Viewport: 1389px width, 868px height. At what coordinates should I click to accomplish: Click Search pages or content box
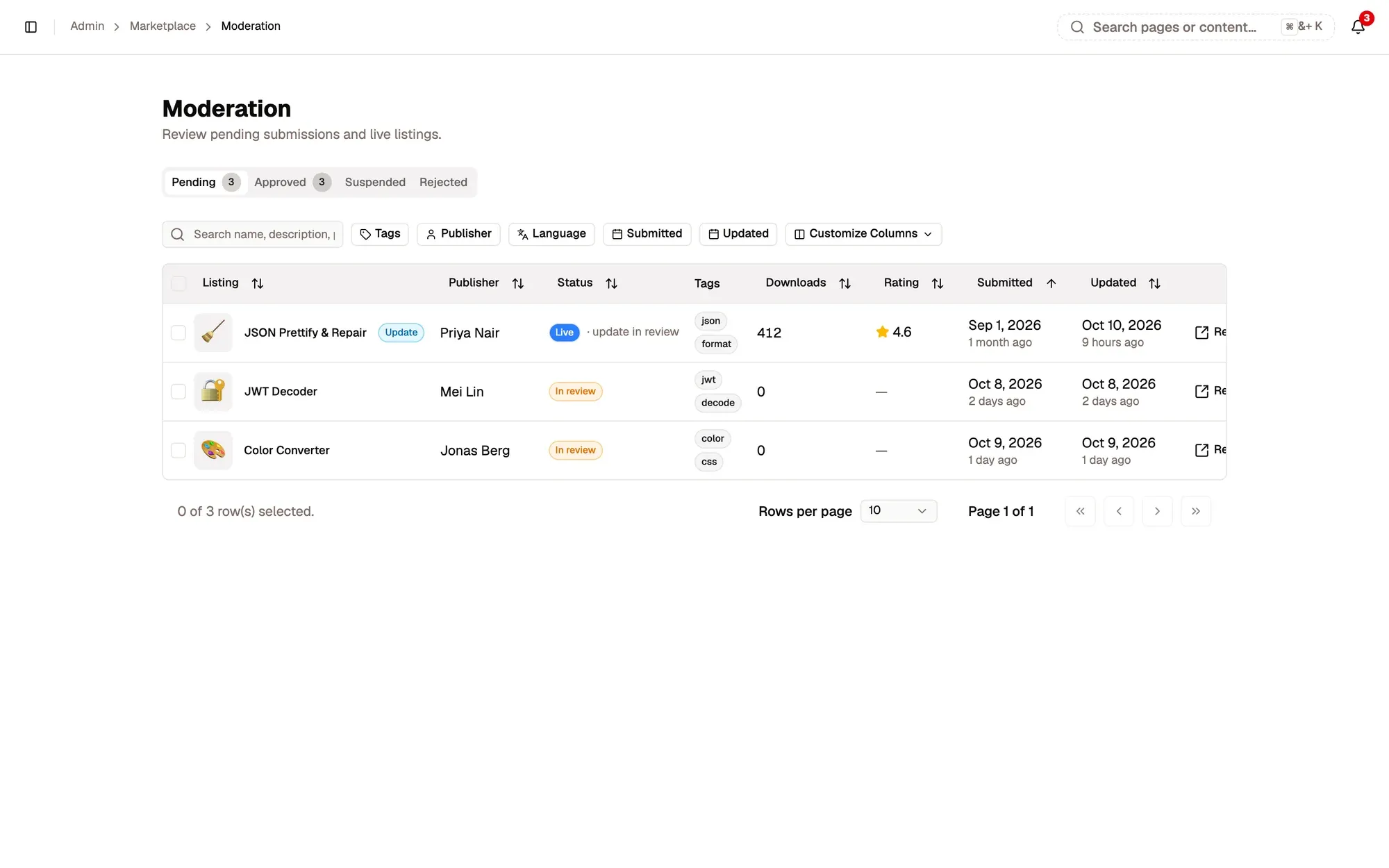click(x=1195, y=27)
